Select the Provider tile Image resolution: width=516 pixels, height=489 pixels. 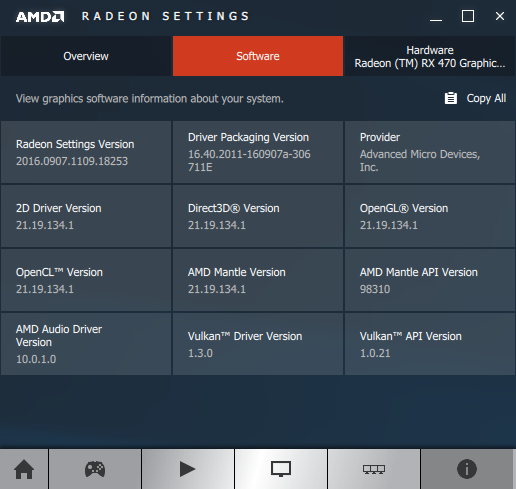(x=430, y=152)
